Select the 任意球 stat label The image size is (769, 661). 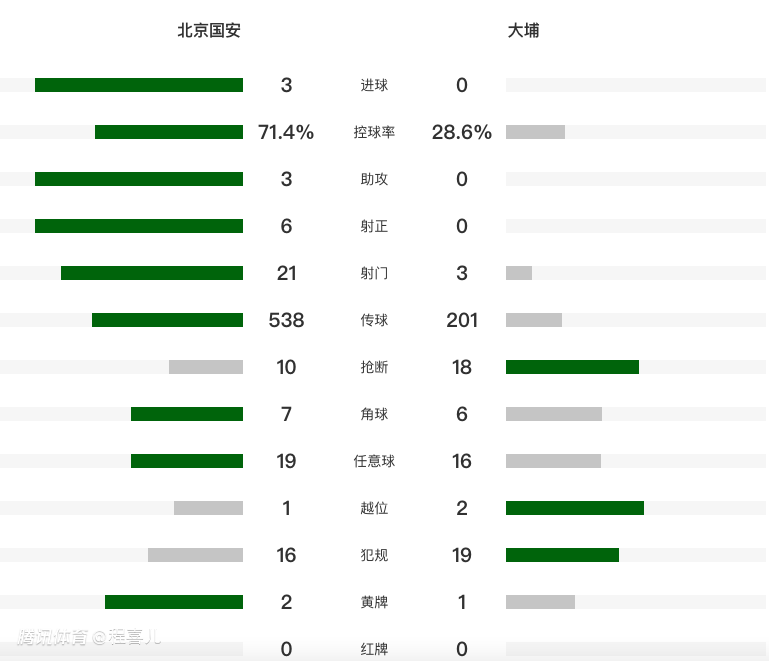374,462
